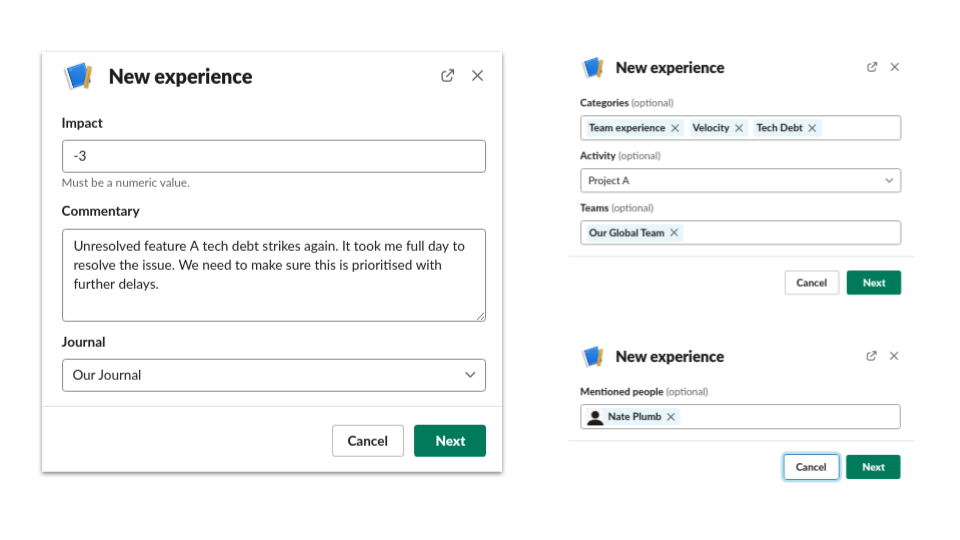Click Cancel in the Mentioned people dialog

click(811, 467)
